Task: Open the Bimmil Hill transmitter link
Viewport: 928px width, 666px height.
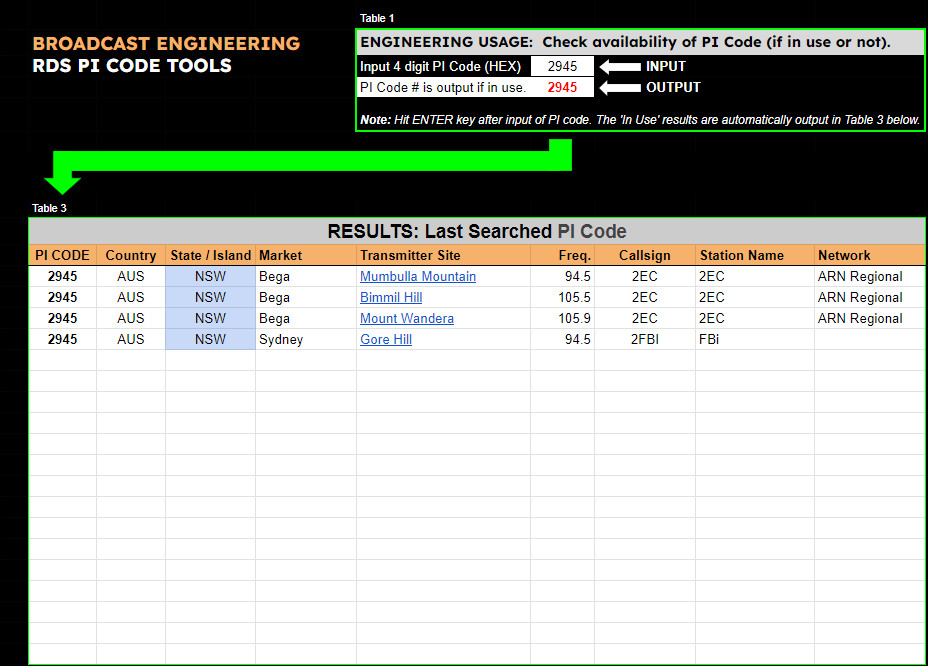Action: coord(391,297)
